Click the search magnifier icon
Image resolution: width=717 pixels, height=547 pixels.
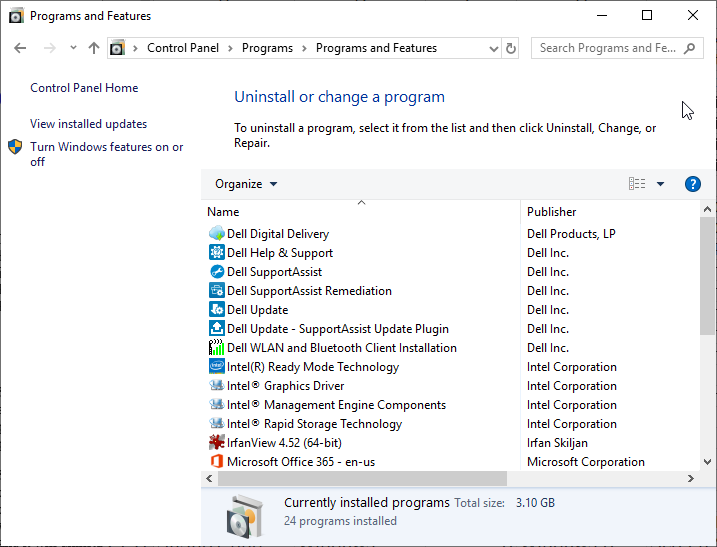(x=690, y=48)
